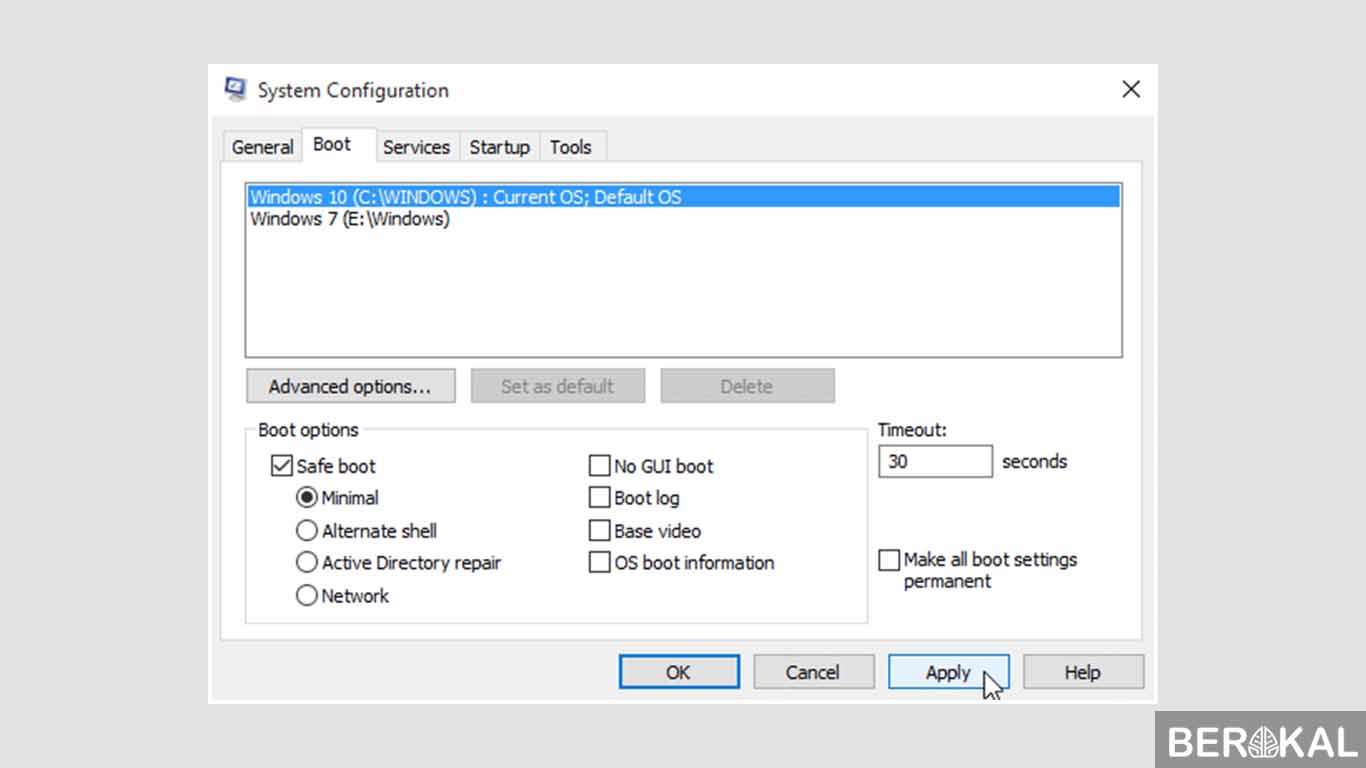
Task: Click the System Configuration title bar icon
Action: click(235, 90)
